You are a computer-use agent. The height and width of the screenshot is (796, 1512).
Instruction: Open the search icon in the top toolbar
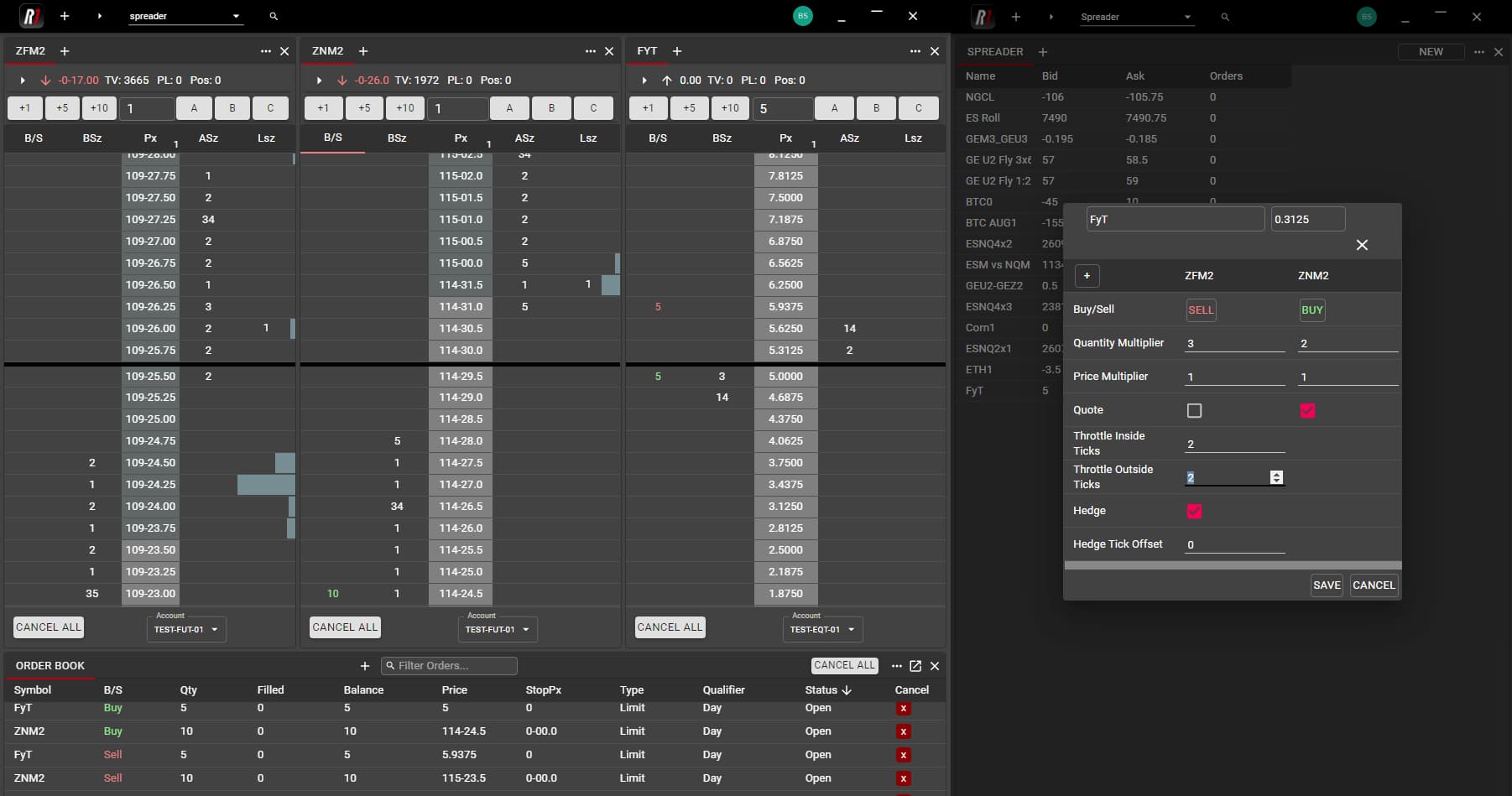click(274, 16)
